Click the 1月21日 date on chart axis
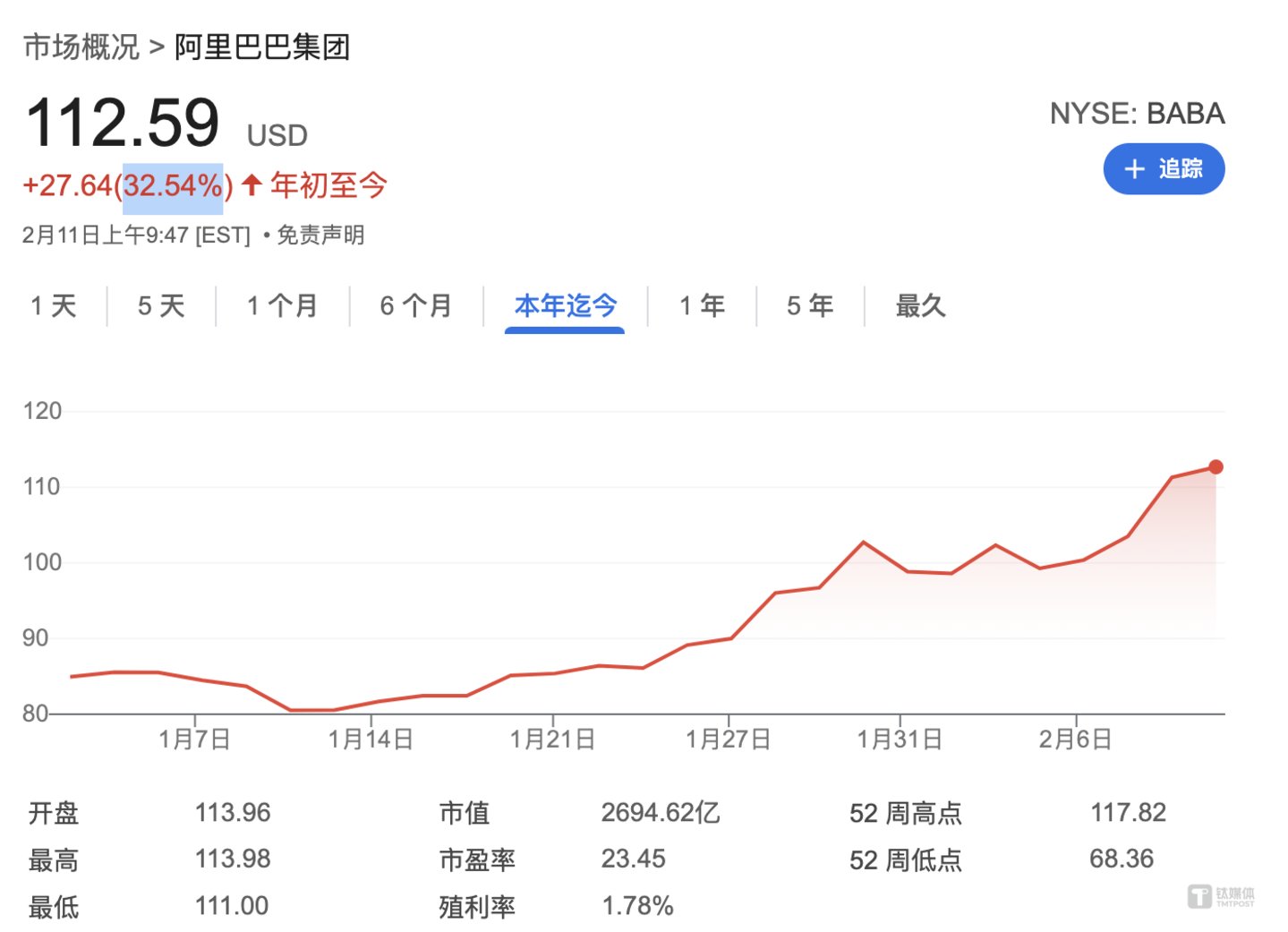 [552, 740]
